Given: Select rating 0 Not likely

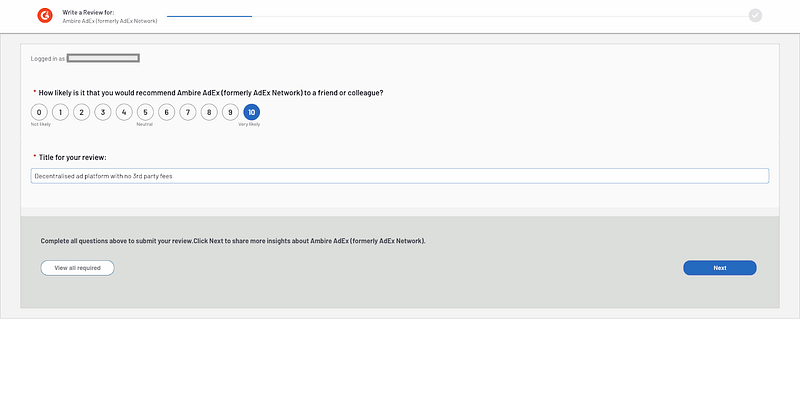Looking at the screenshot, I should (39, 112).
